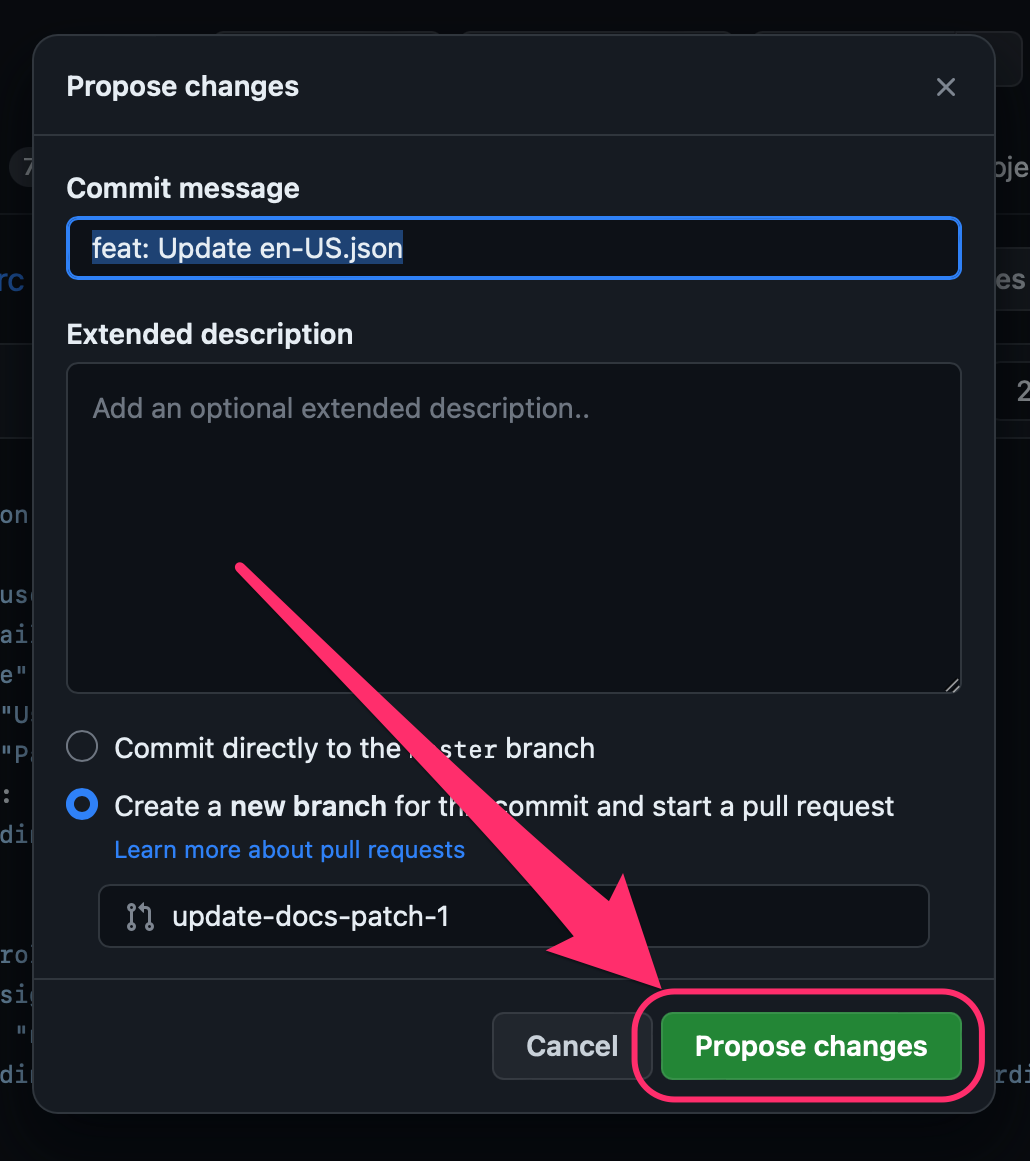Click the green Propose changes button
This screenshot has height=1161, width=1030.
tap(810, 1046)
